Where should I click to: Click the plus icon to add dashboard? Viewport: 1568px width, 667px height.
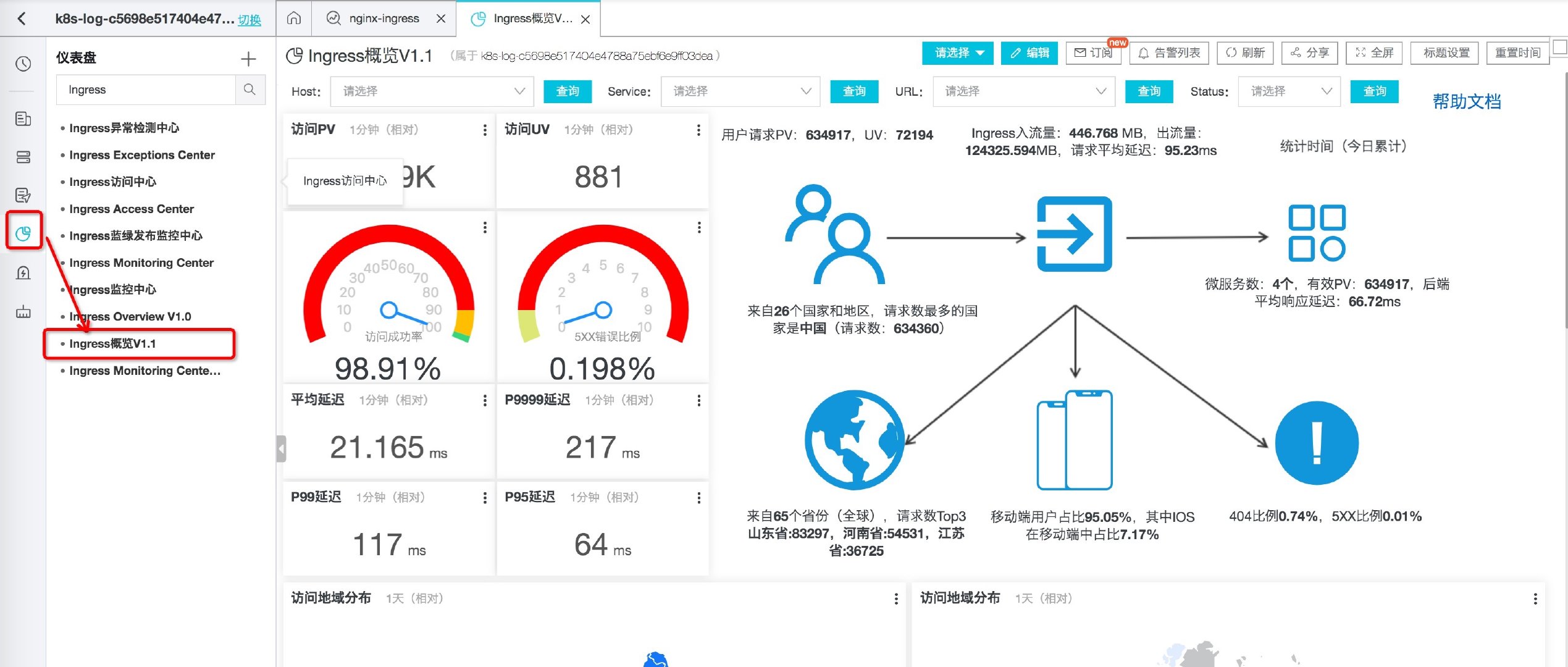coord(248,59)
